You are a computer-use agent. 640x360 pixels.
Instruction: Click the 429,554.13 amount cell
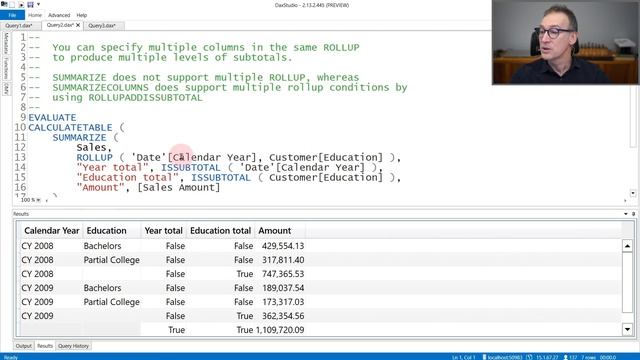[x=280, y=246]
